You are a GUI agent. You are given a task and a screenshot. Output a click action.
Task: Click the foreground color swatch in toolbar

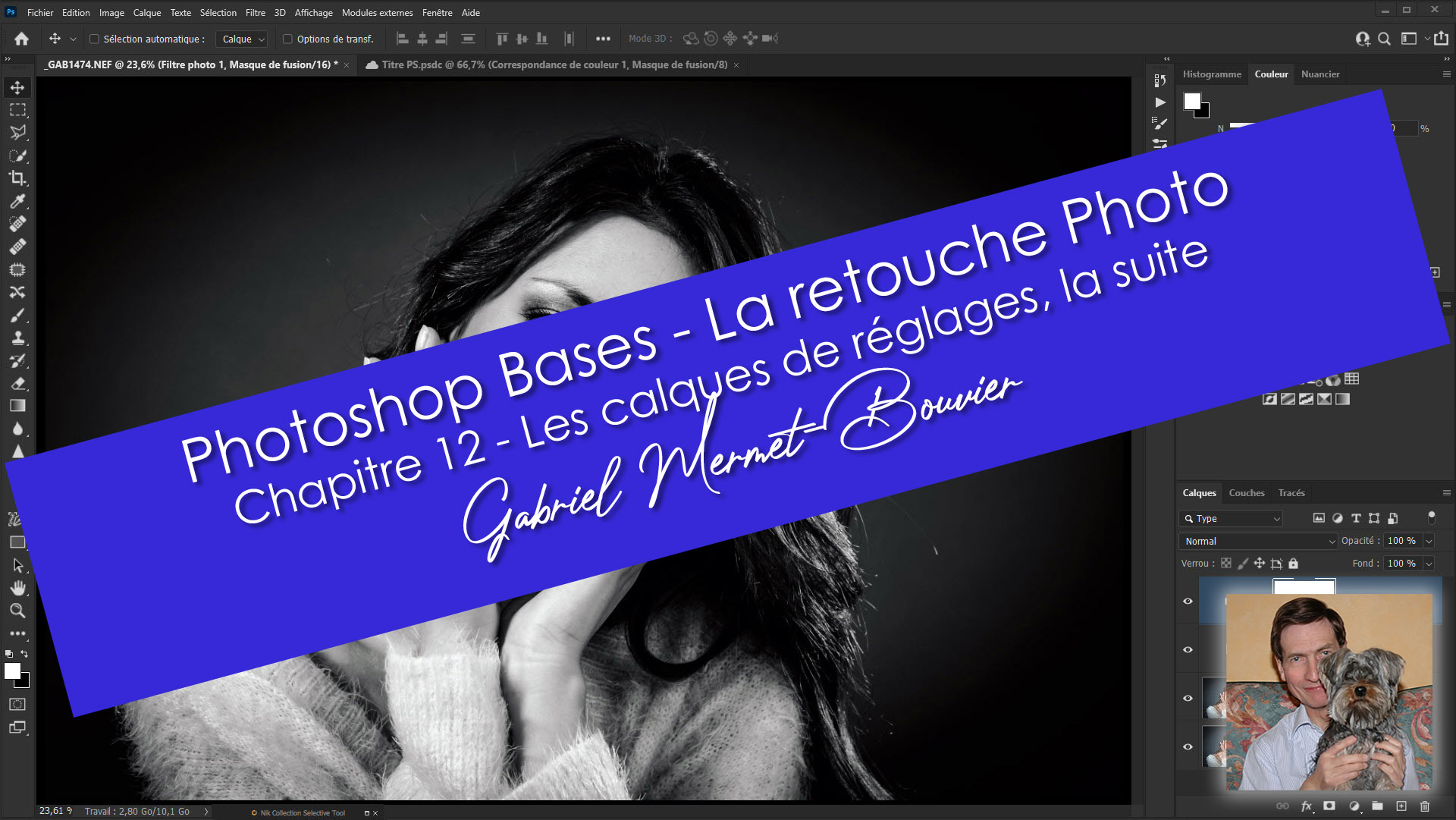(x=12, y=671)
